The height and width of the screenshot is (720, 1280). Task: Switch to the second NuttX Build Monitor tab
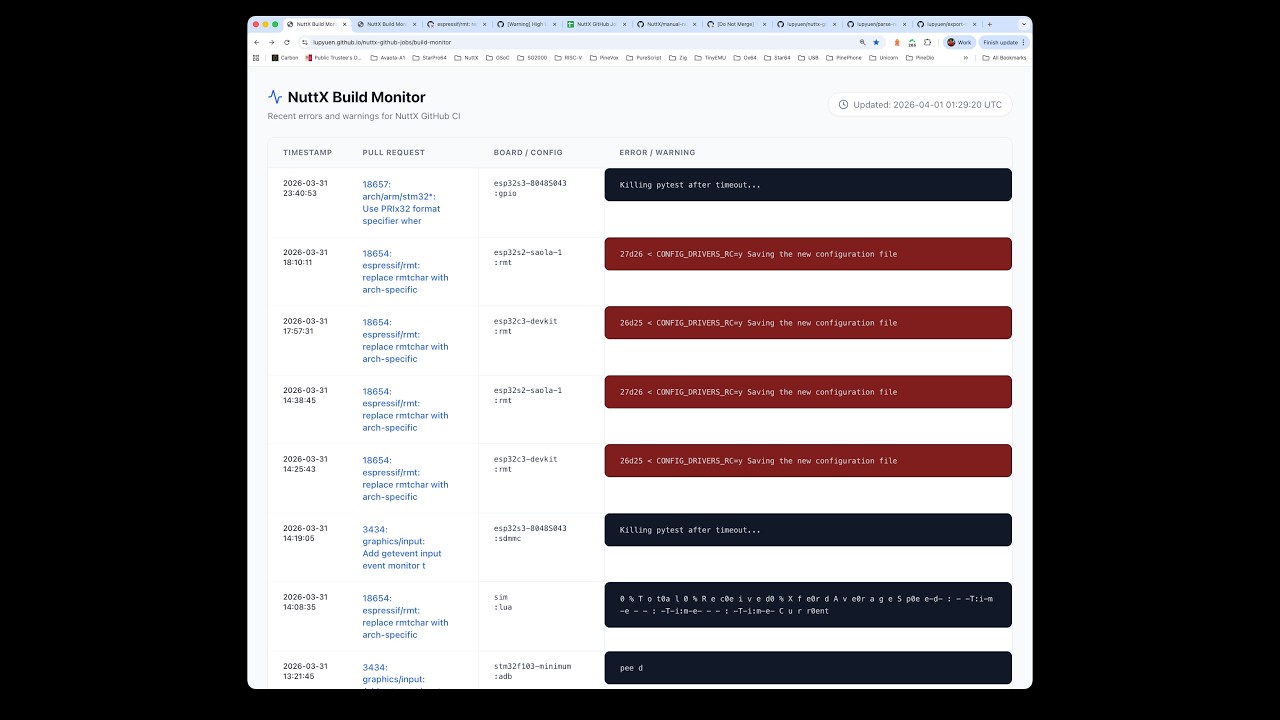coord(386,24)
